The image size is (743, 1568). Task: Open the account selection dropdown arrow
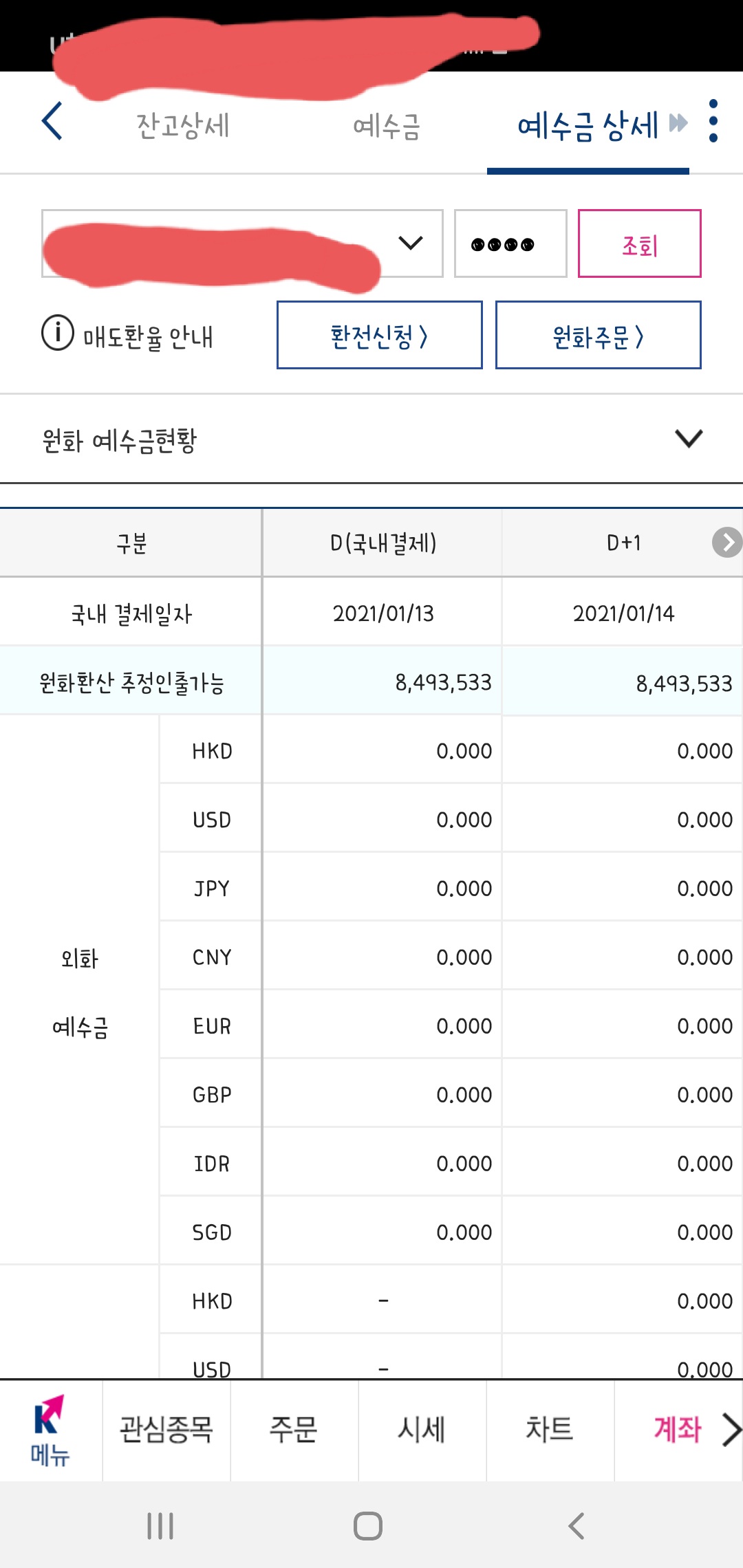(x=411, y=243)
